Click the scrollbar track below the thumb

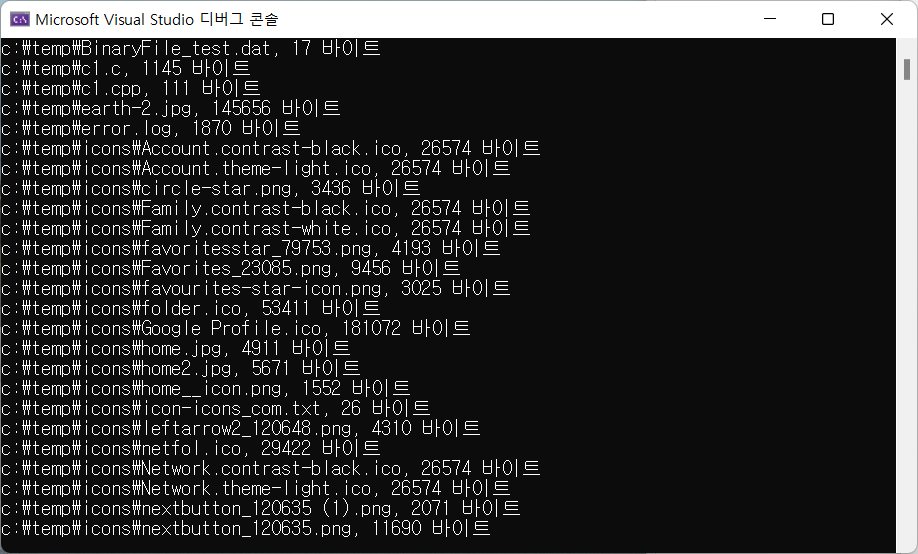coord(906,316)
